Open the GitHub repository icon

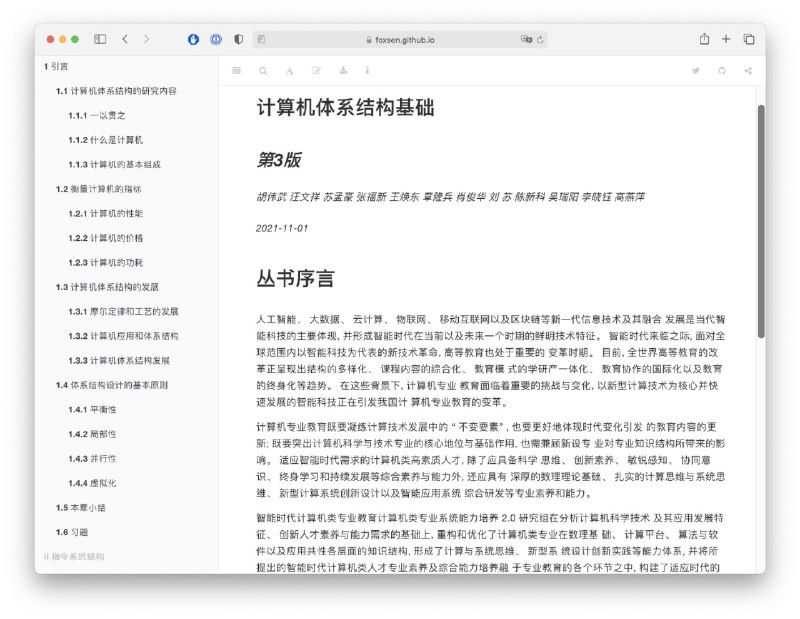(x=721, y=71)
